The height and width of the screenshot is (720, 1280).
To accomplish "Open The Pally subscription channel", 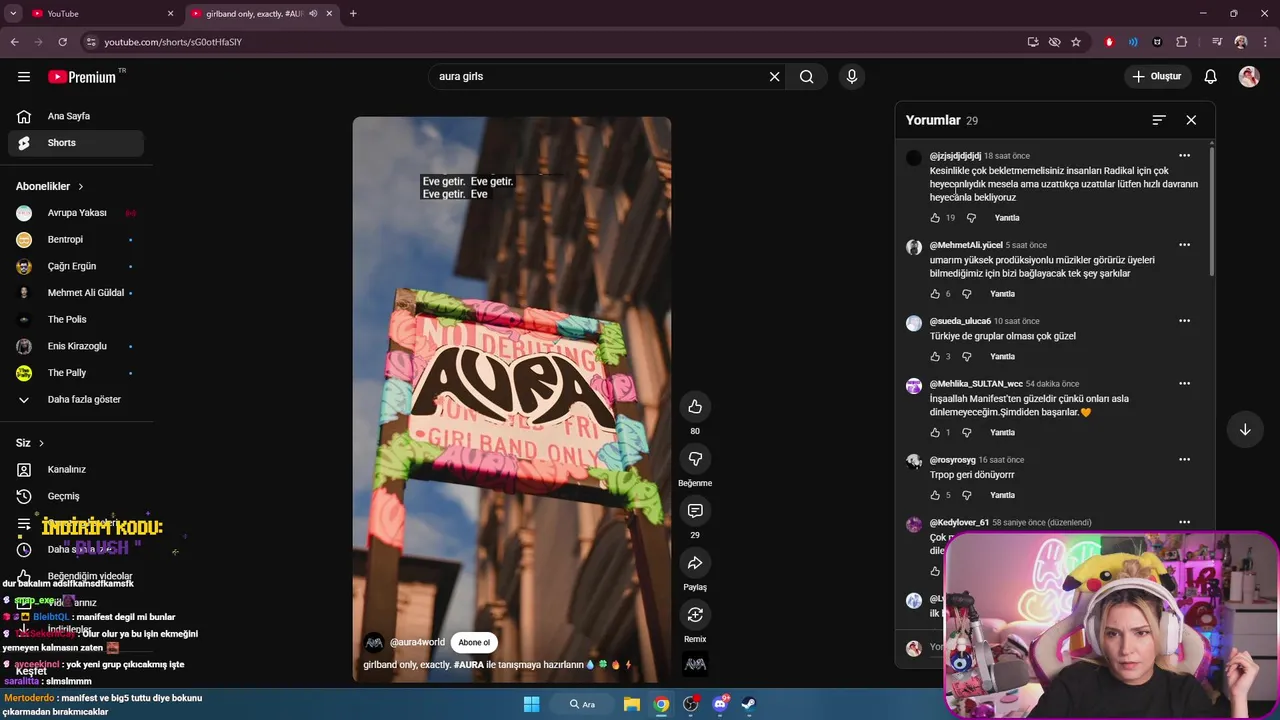I will pyautogui.click(x=76, y=373).
